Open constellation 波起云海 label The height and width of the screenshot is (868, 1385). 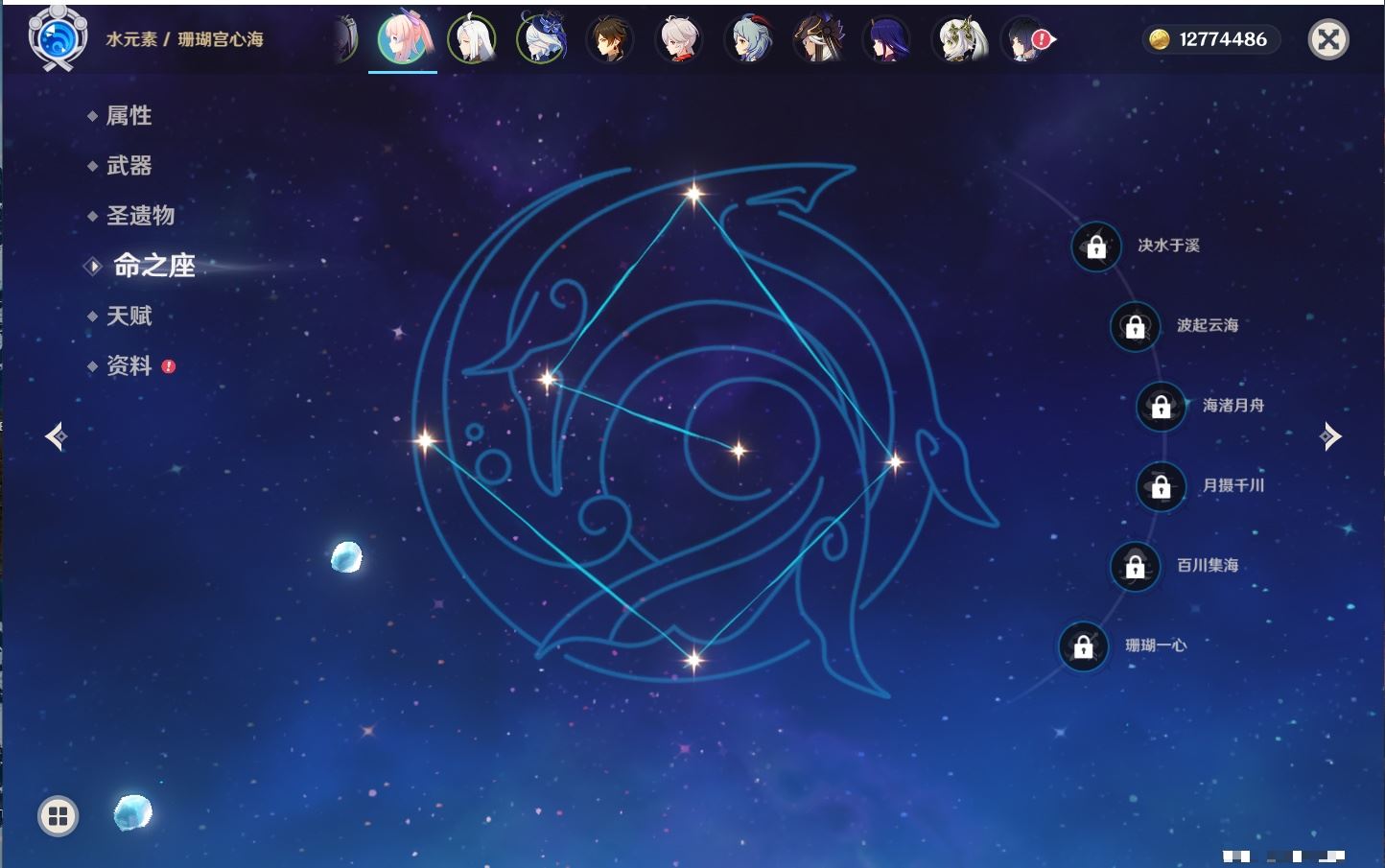pos(1208,325)
